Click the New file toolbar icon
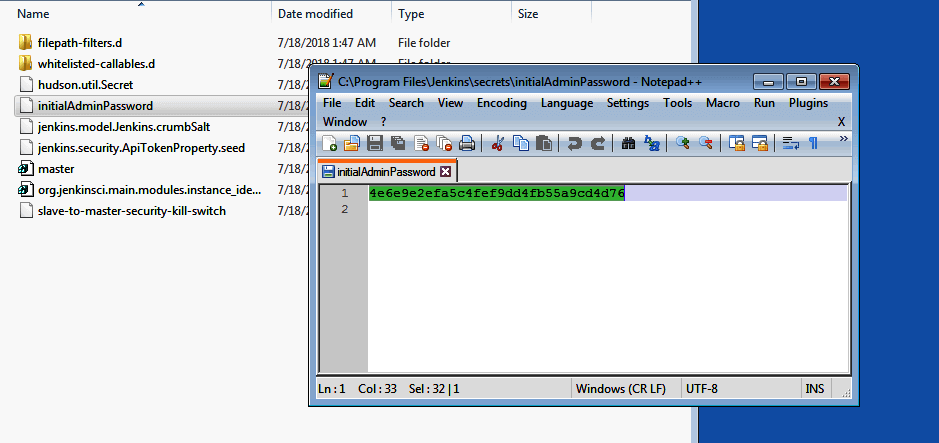Image resolution: width=939 pixels, height=443 pixels. point(330,143)
